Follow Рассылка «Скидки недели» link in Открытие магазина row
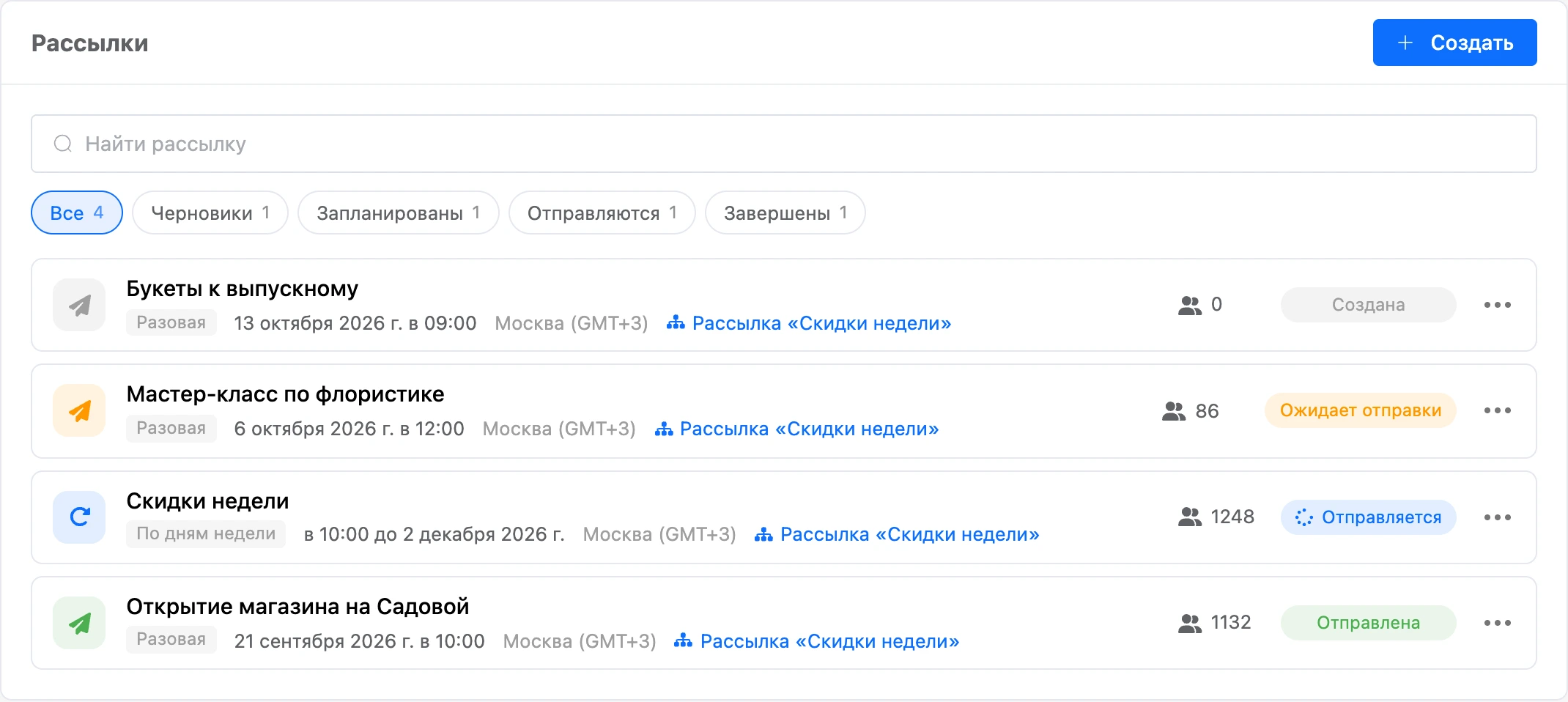1568x702 pixels. (817, 641)
